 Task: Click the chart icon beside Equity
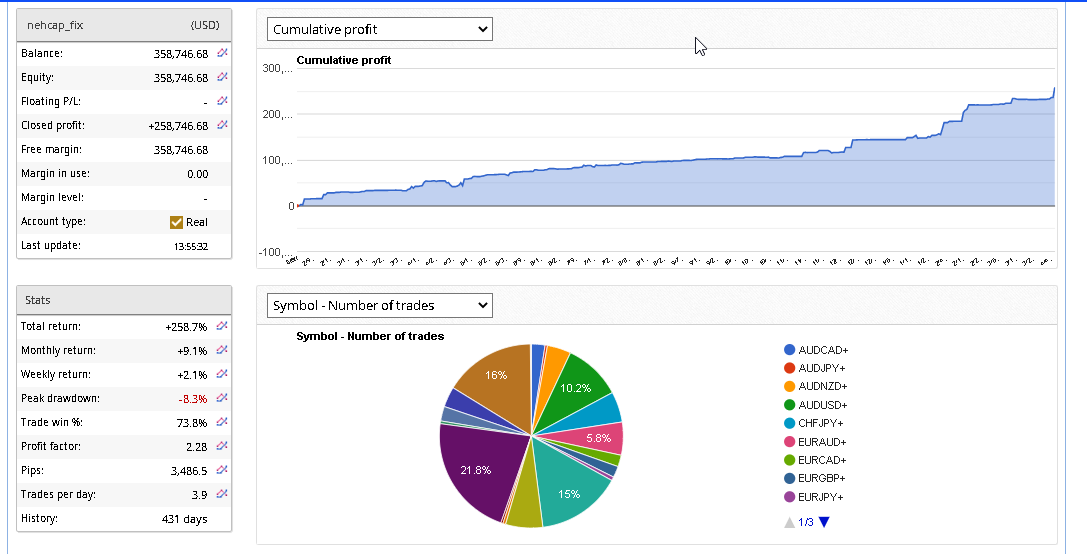click(222, 77)
